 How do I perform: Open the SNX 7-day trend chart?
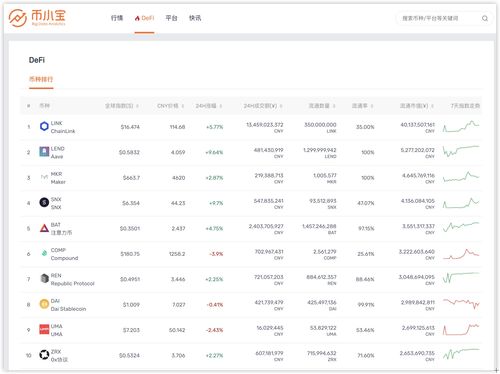[461, 203]
